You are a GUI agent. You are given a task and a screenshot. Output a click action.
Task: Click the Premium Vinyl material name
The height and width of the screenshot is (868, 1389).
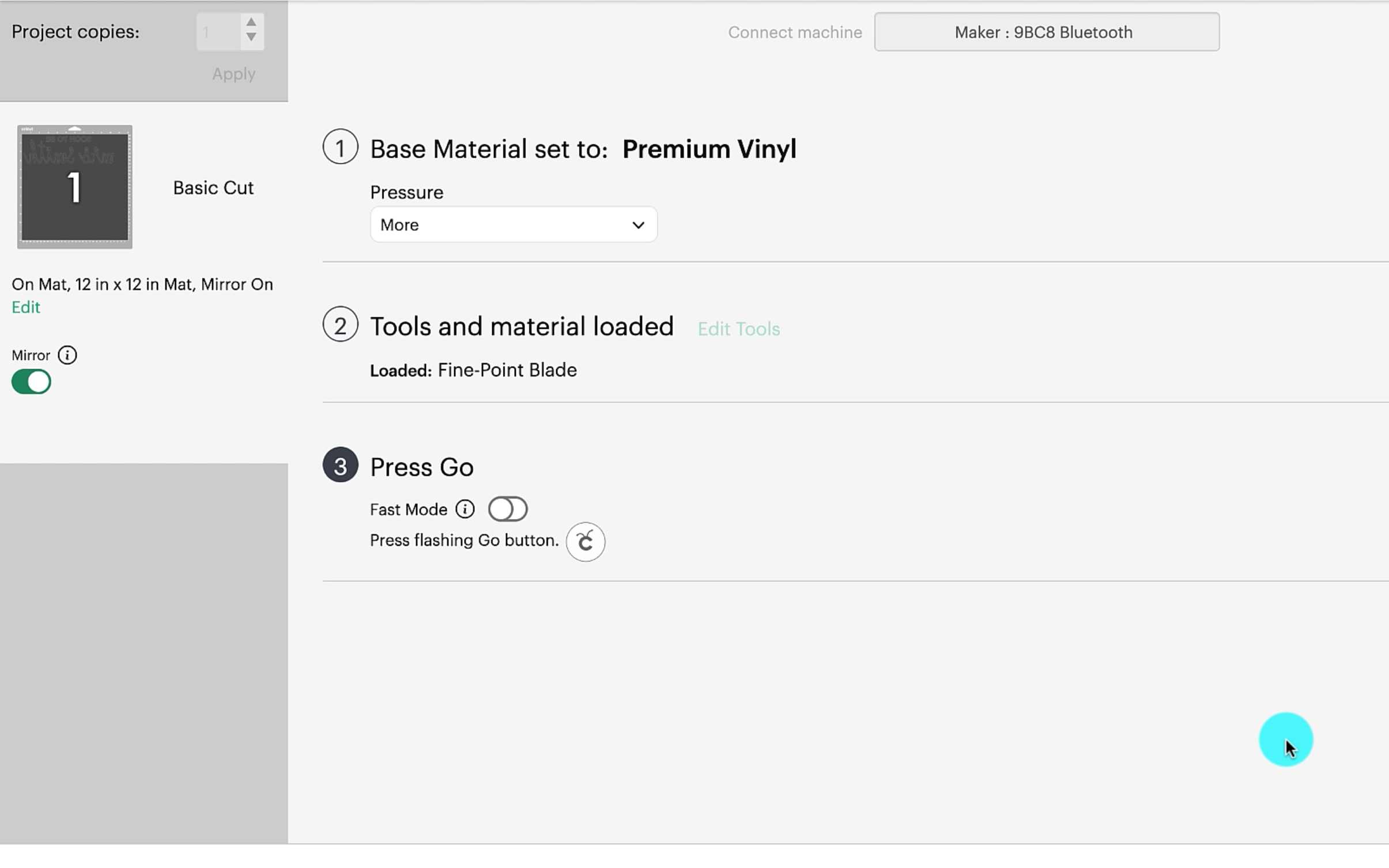709,149
